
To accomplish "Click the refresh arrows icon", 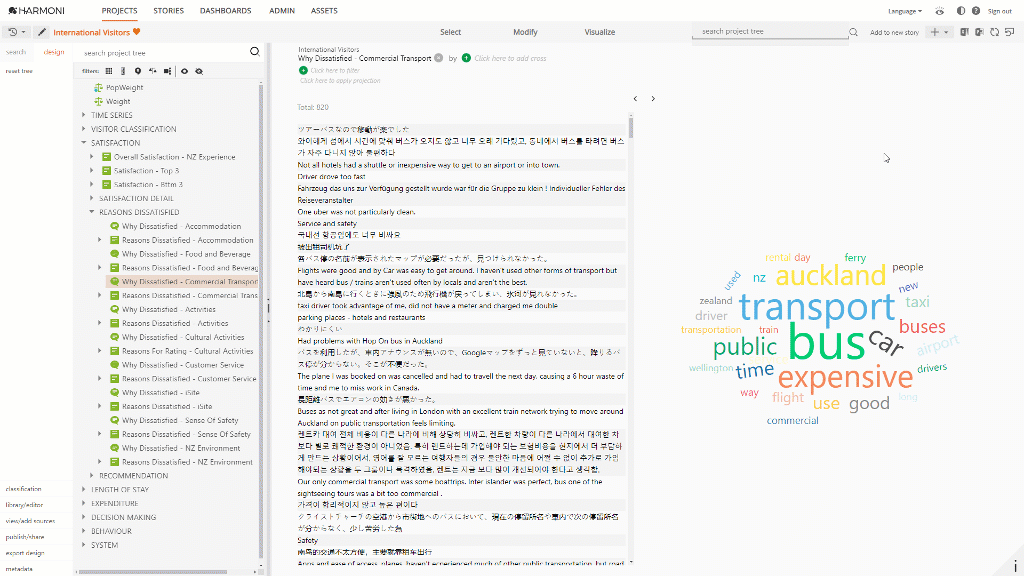I will point(995,32).
